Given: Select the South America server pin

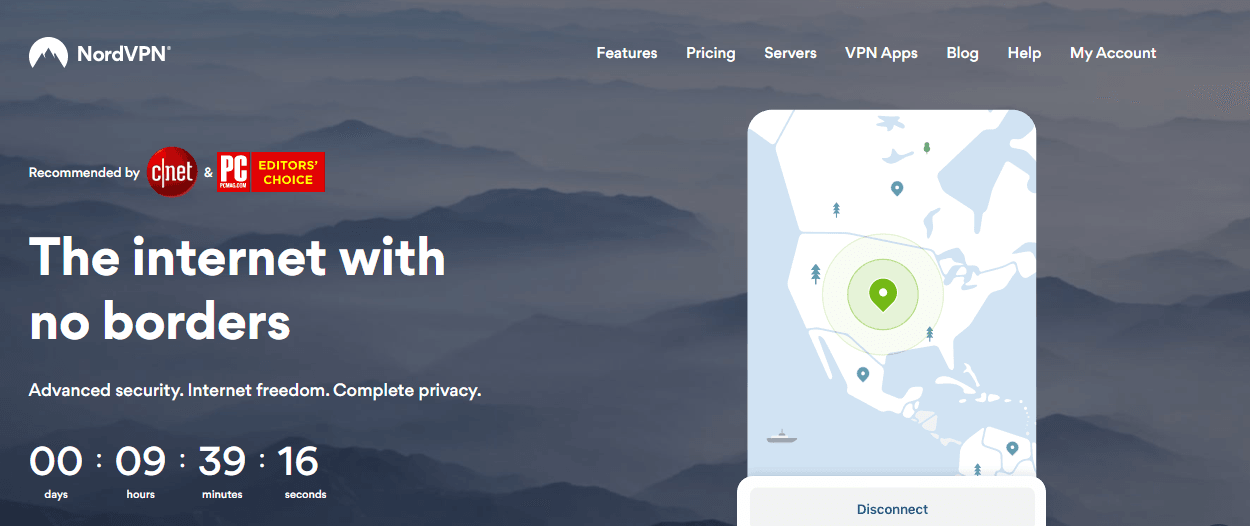Looking at the screenshot, I should [x=1012, y=448].
